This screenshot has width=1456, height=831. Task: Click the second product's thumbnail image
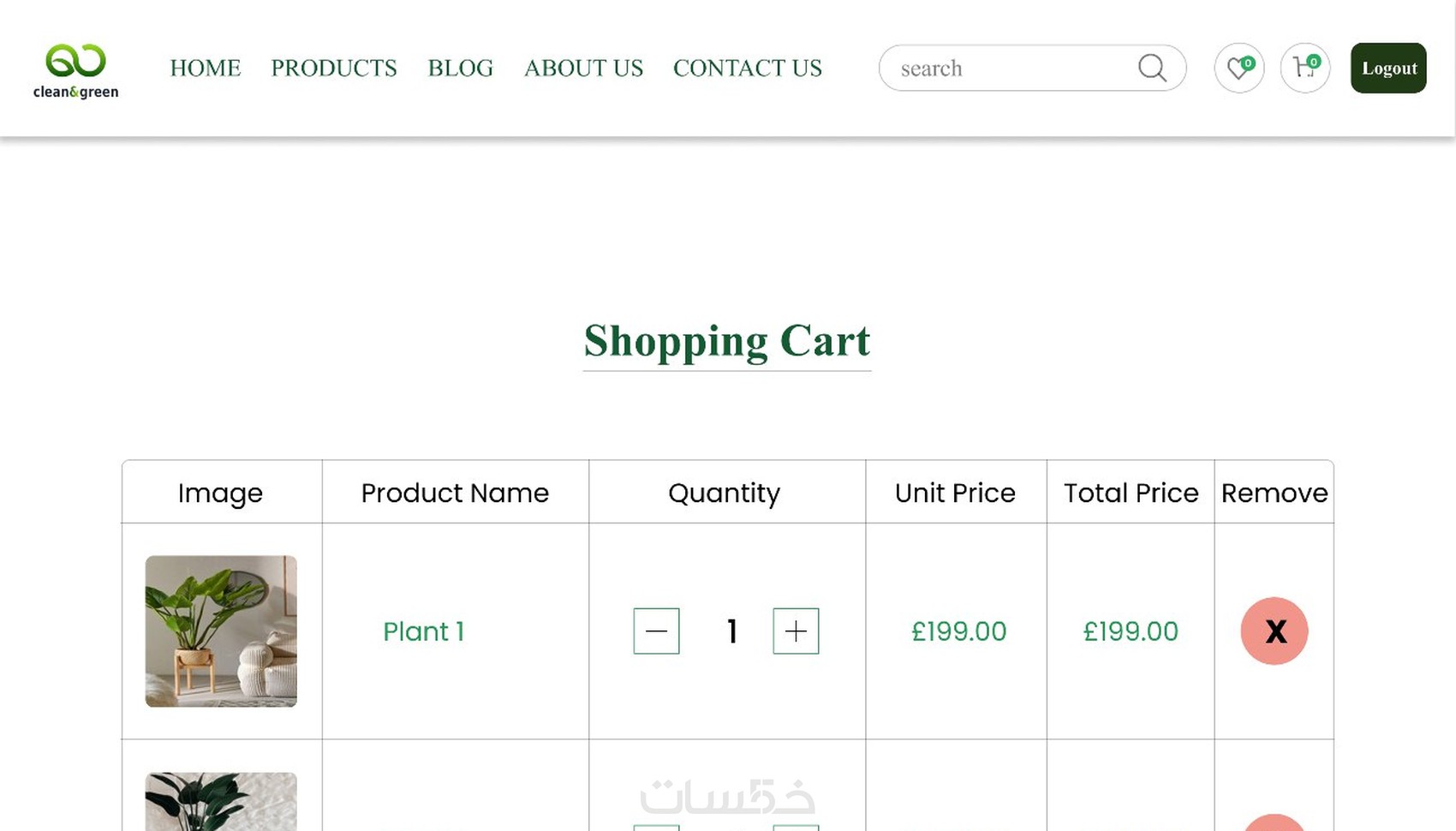pos(221,803)
